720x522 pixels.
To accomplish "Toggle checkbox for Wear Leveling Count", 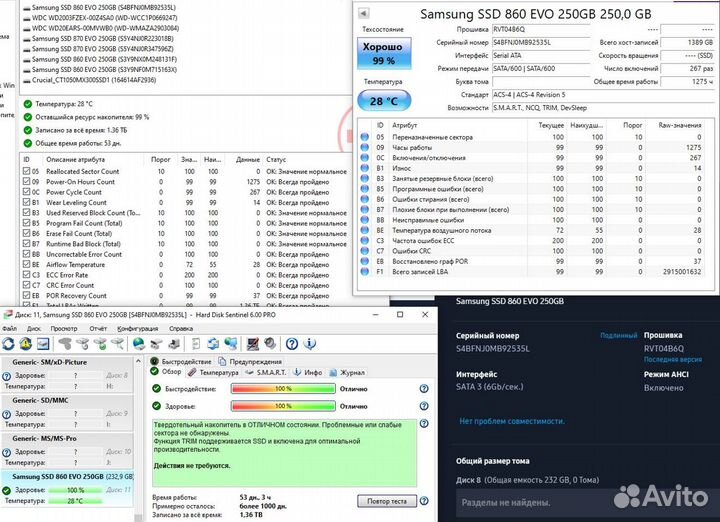I will pos(27,202).
